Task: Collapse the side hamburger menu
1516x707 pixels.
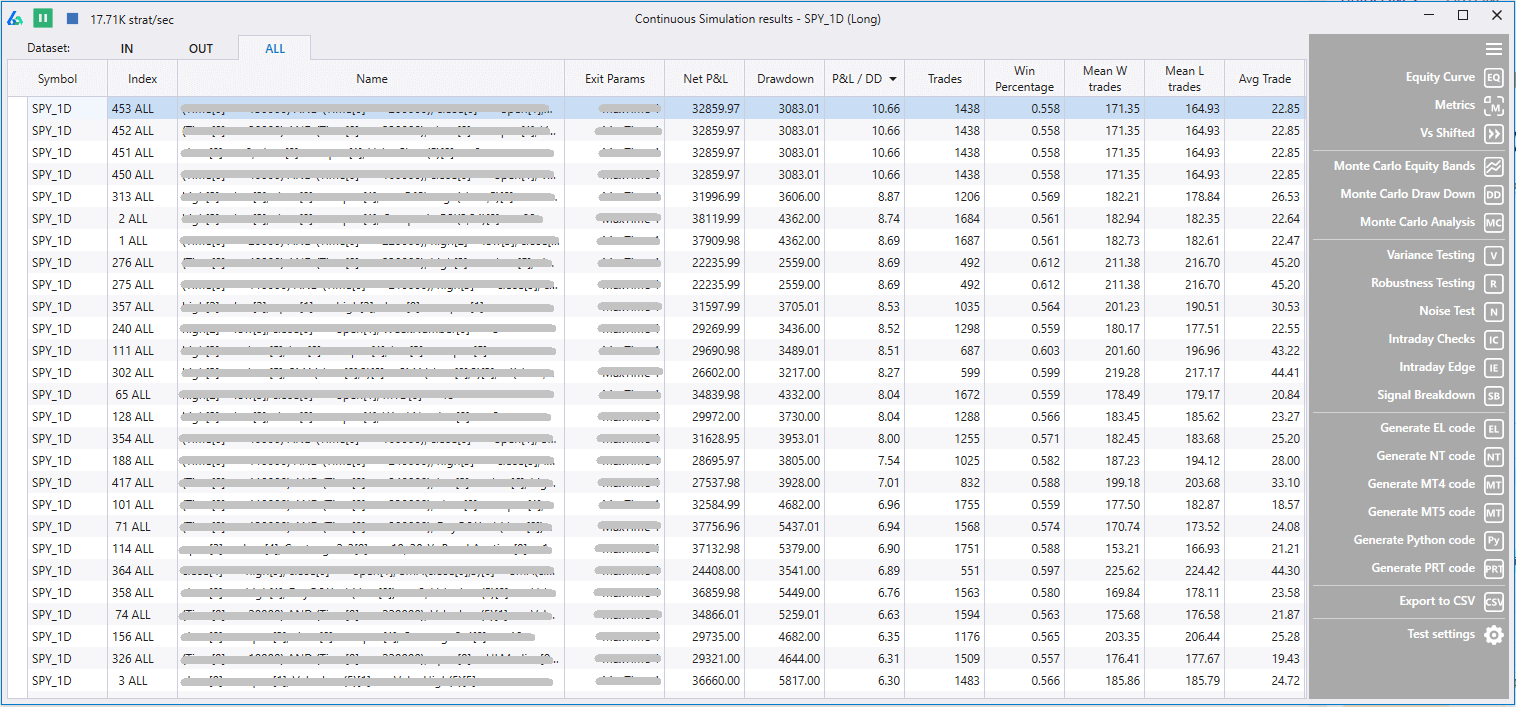Action: (x=1493, y=49)
